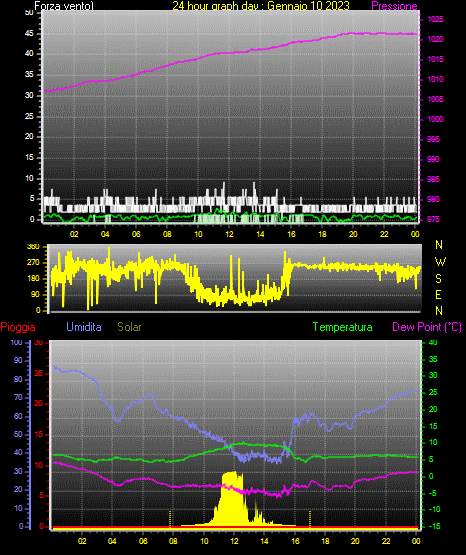Click hour 16 under the pressure chart
The height and width of the screenshot is (555, 466).
(291, 234)
